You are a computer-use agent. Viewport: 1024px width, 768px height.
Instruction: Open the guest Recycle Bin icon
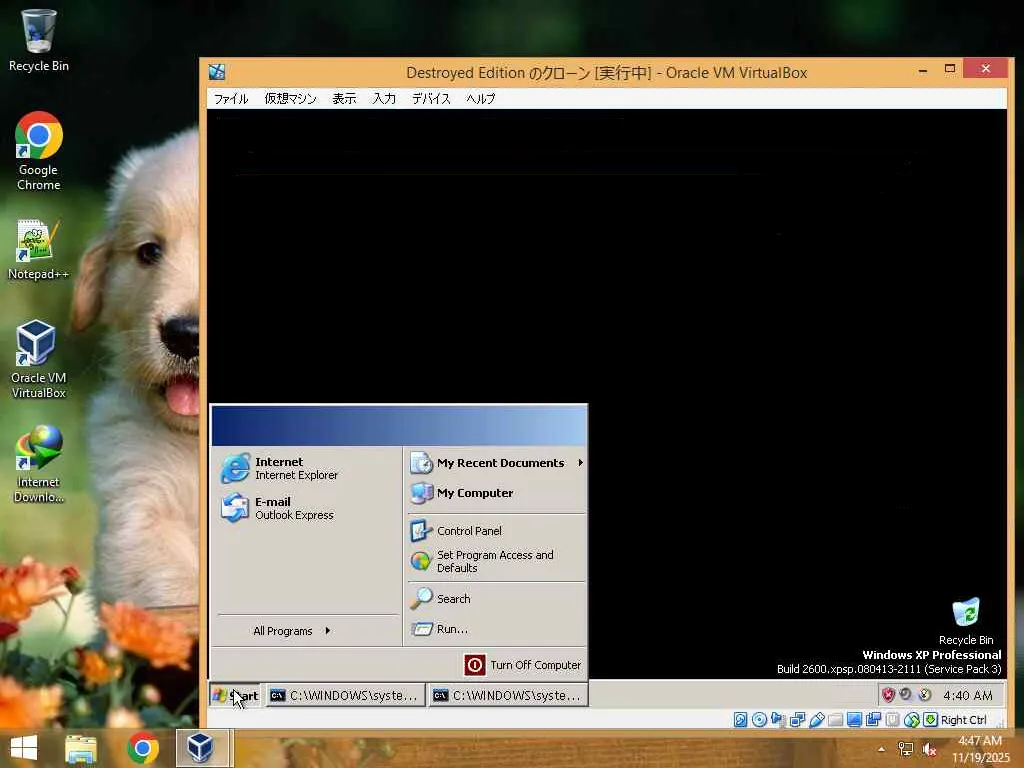point(966,621)
